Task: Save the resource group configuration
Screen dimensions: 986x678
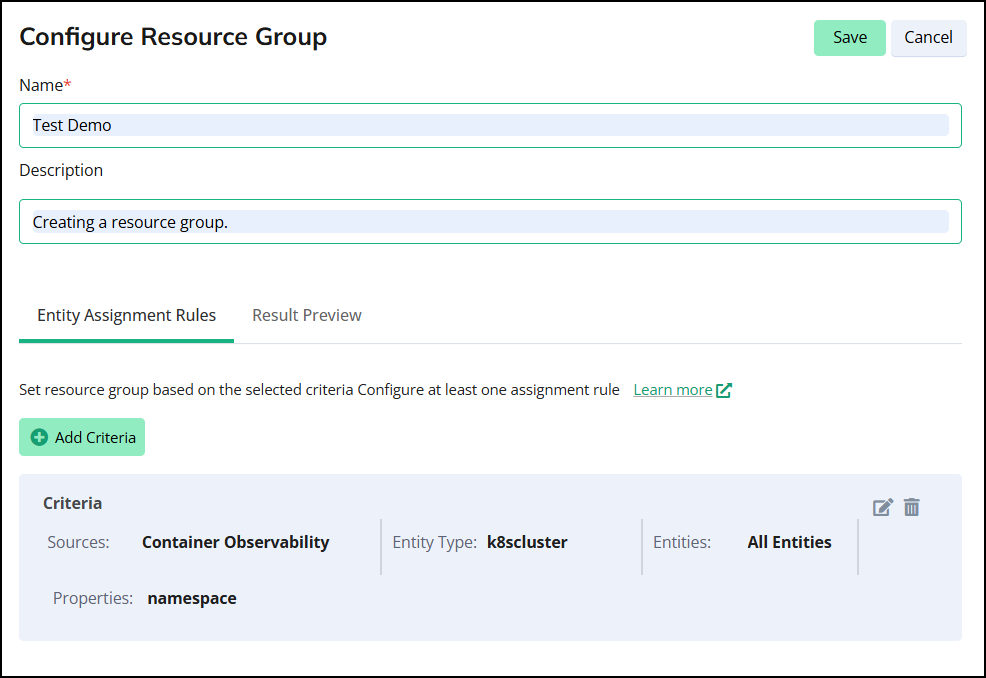Action: click(849, 38)
